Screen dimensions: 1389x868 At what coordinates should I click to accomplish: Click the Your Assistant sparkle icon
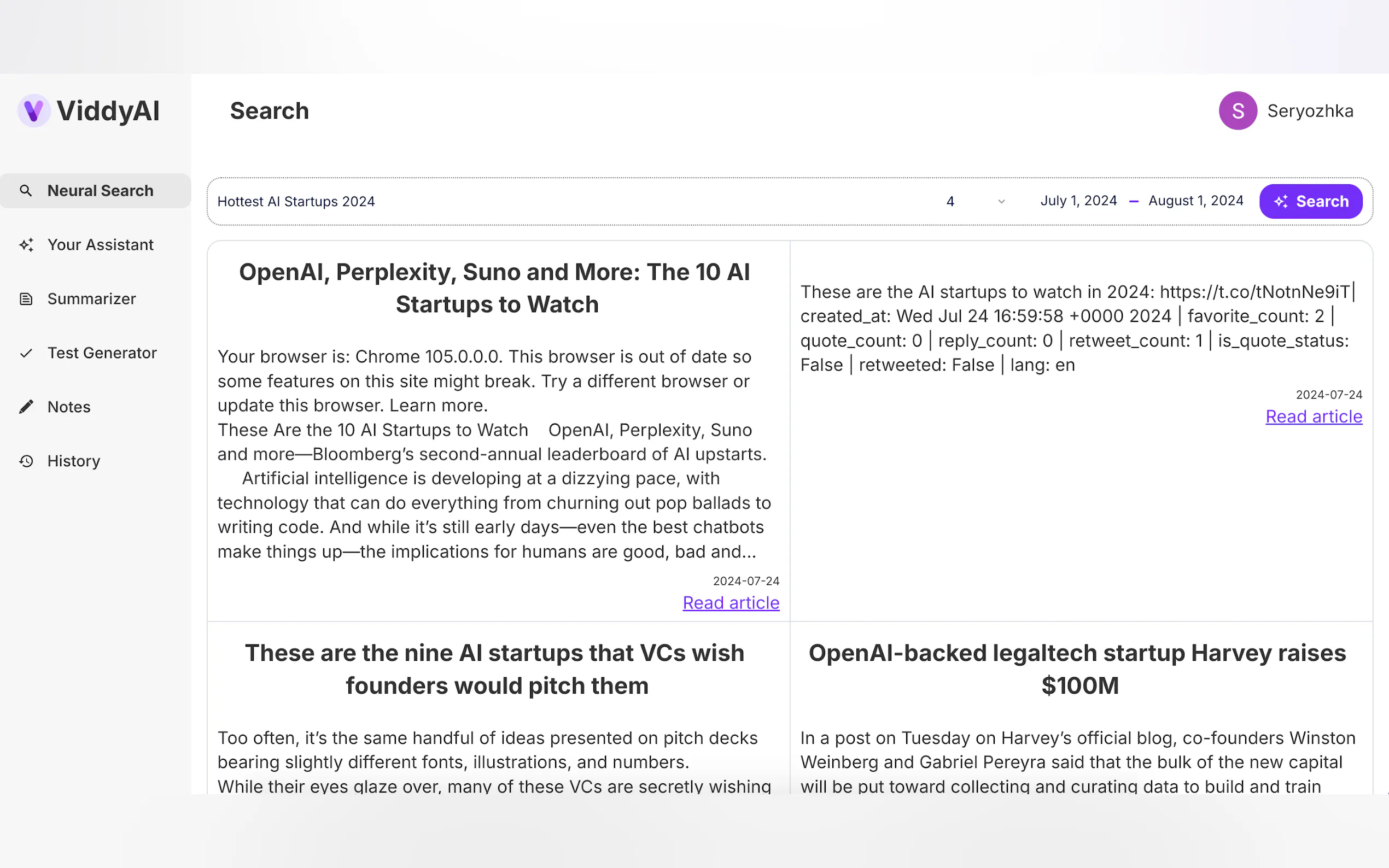point(26,244)
